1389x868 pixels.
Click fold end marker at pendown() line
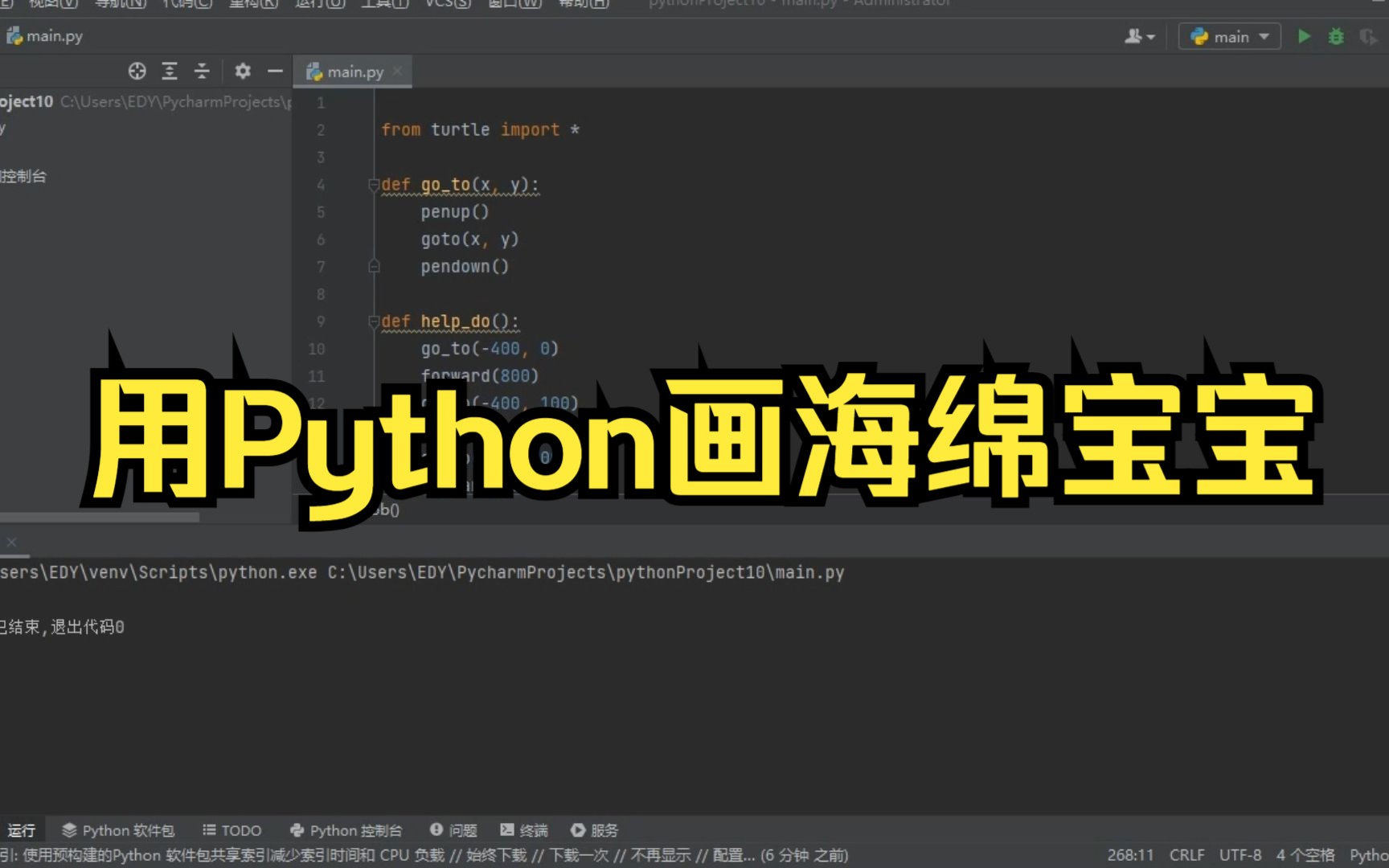coord(374,266)
